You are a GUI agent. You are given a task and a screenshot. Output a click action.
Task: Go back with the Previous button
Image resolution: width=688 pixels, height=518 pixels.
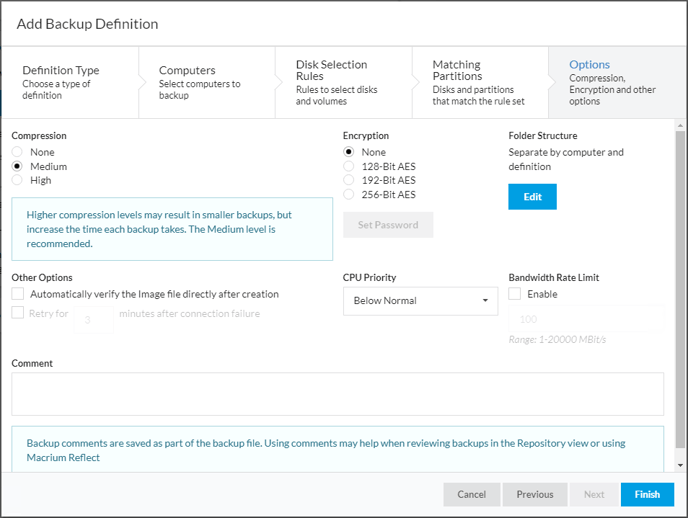pos(534,494)
